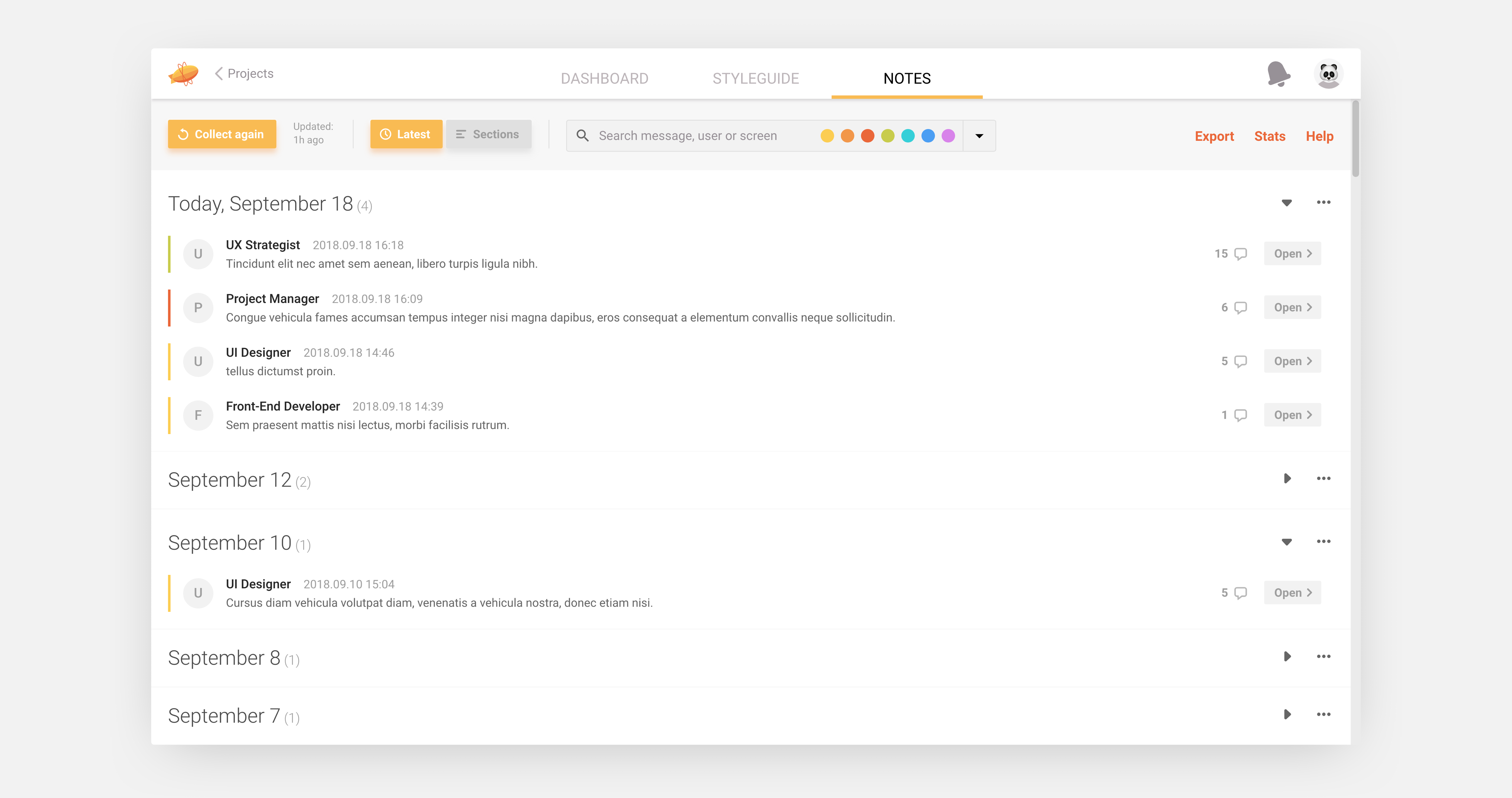
Task: Click the 'Sem praesent mattis nisi' message
Action: (x=367, y=425)
